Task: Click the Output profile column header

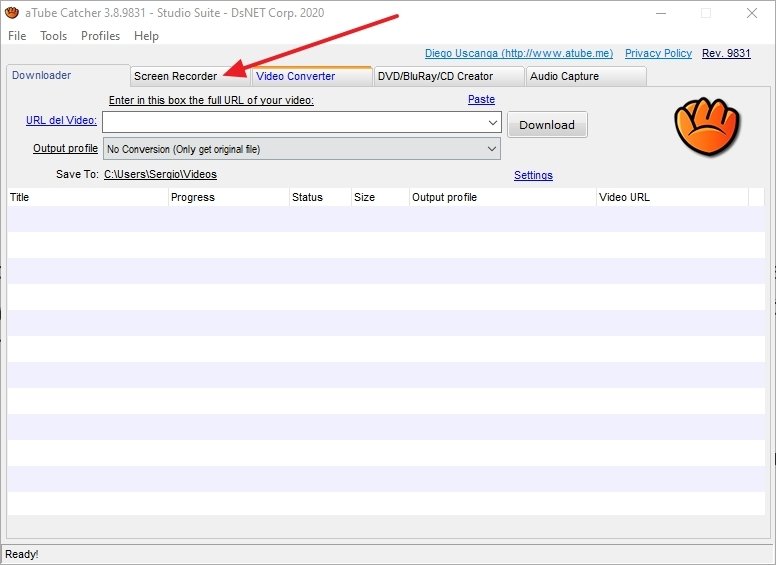Action: (x=503, y=197)
